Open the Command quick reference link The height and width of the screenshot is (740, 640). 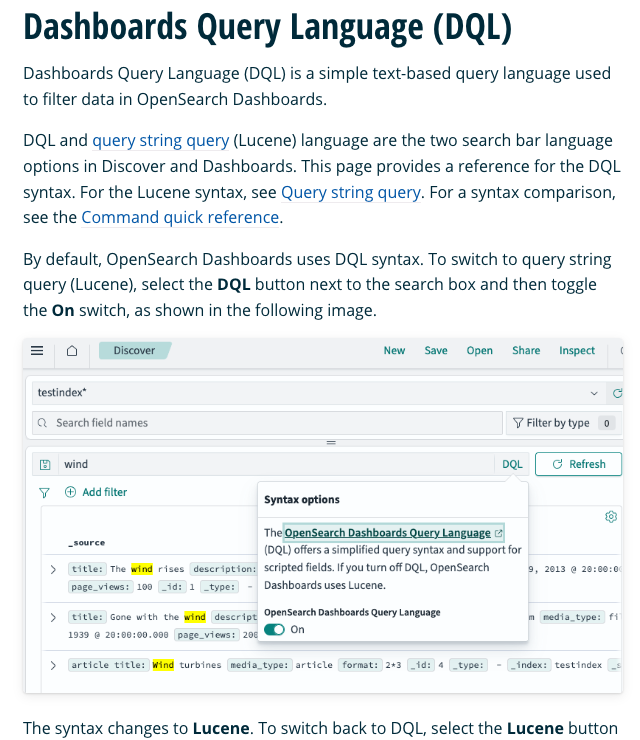coord(180,218)
